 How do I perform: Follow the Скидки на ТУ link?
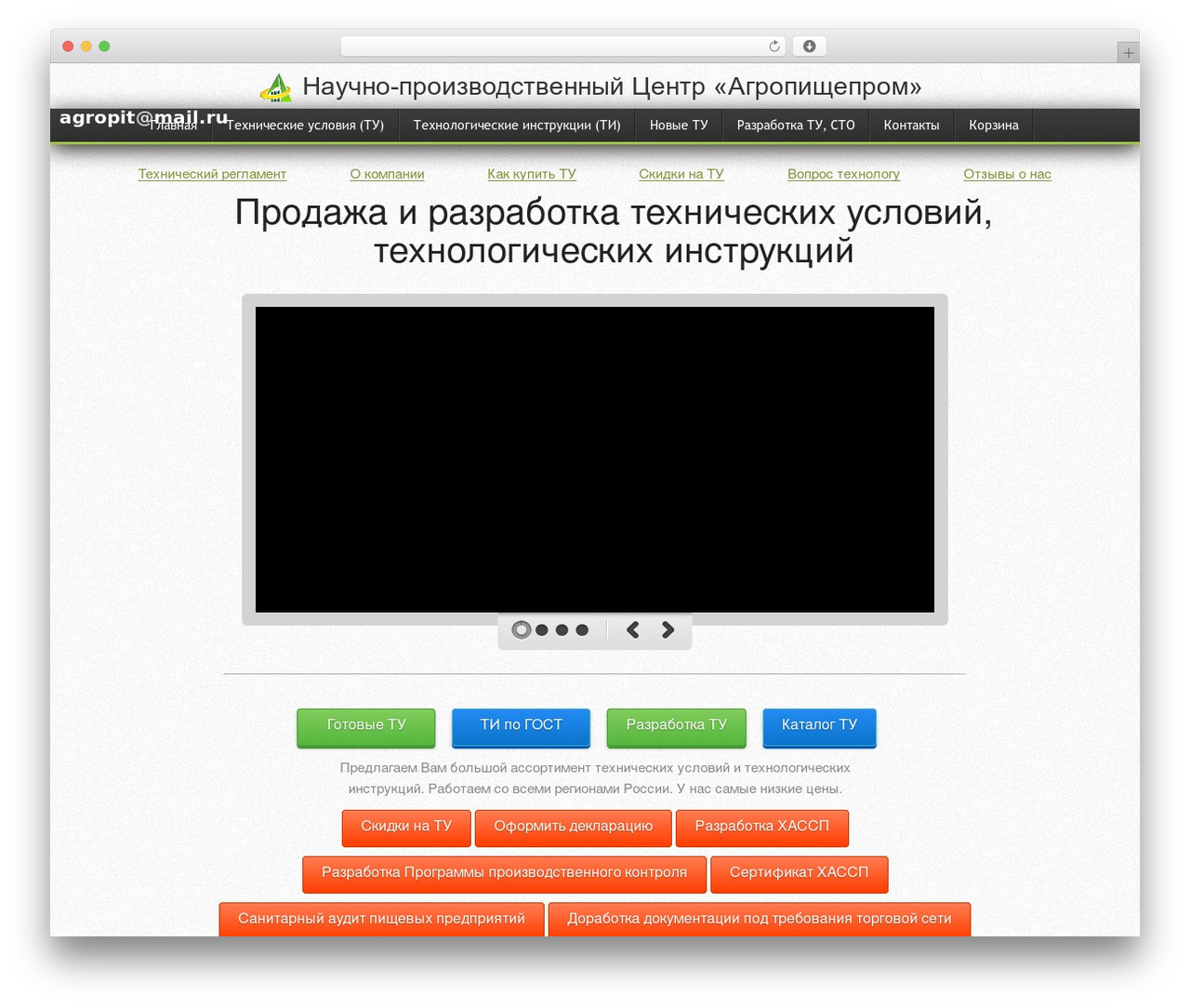pos(681,174)
